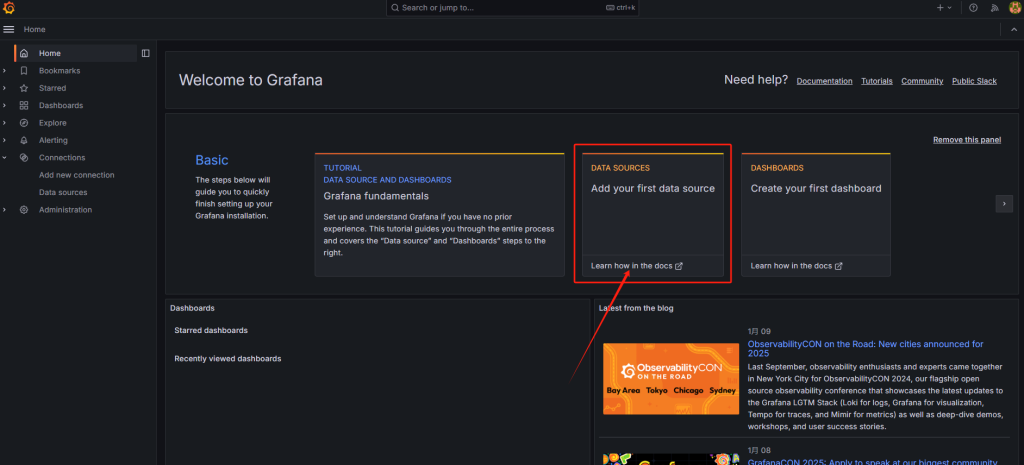Open the Grafana fundamentals tutorial card
The image size is (1024, 465).
click(x=440, y=215)
